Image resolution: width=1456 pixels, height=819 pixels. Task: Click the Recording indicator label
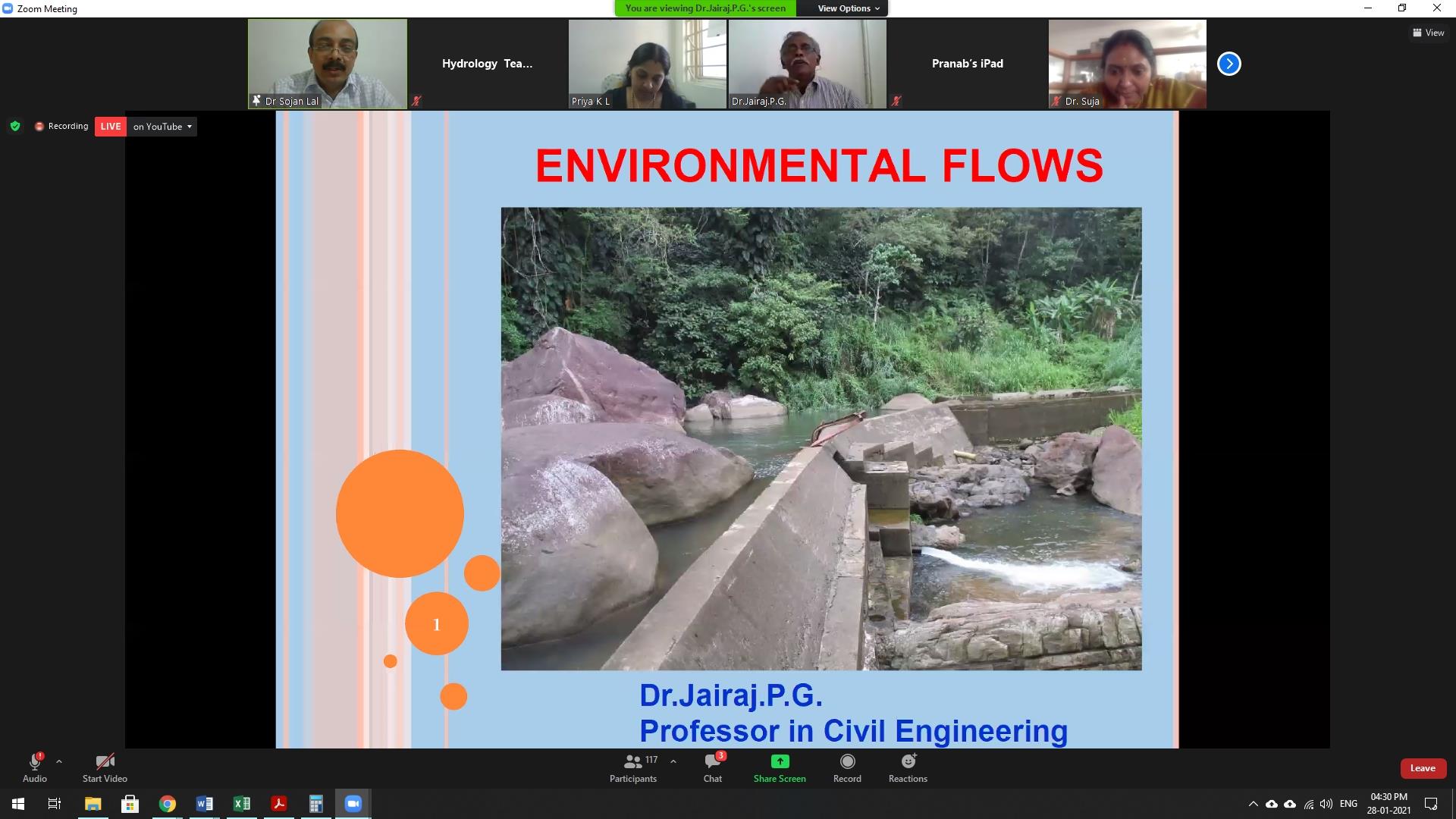click(67, 126)
